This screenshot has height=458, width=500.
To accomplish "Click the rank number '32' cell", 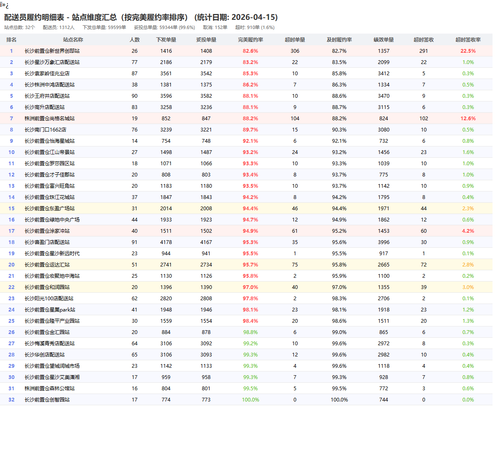I will click(x=11, y=400).
